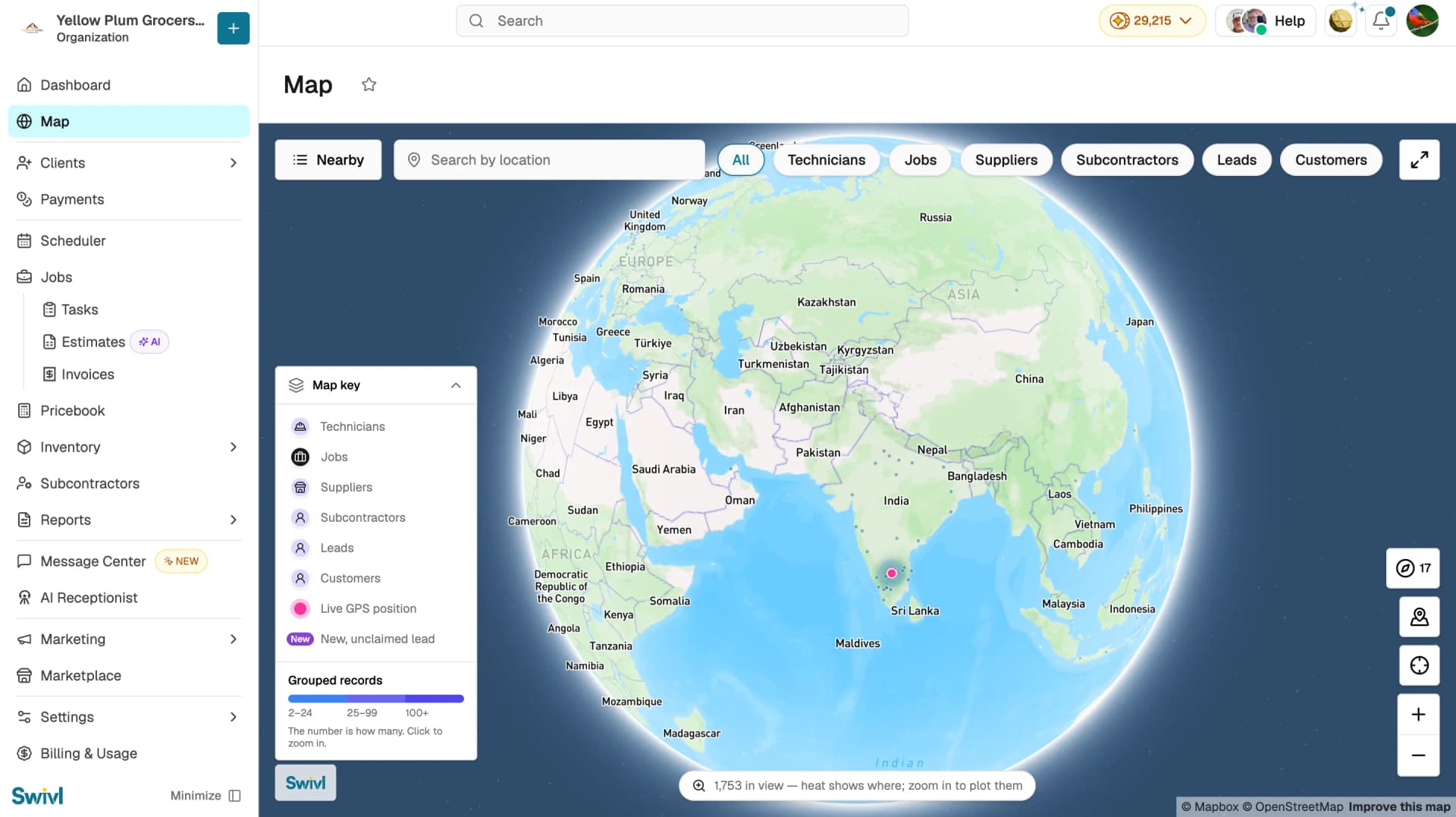Open Billing & Usage
Image resolution: width=1456 pixels, height=817 pixels.
[128, 754]
